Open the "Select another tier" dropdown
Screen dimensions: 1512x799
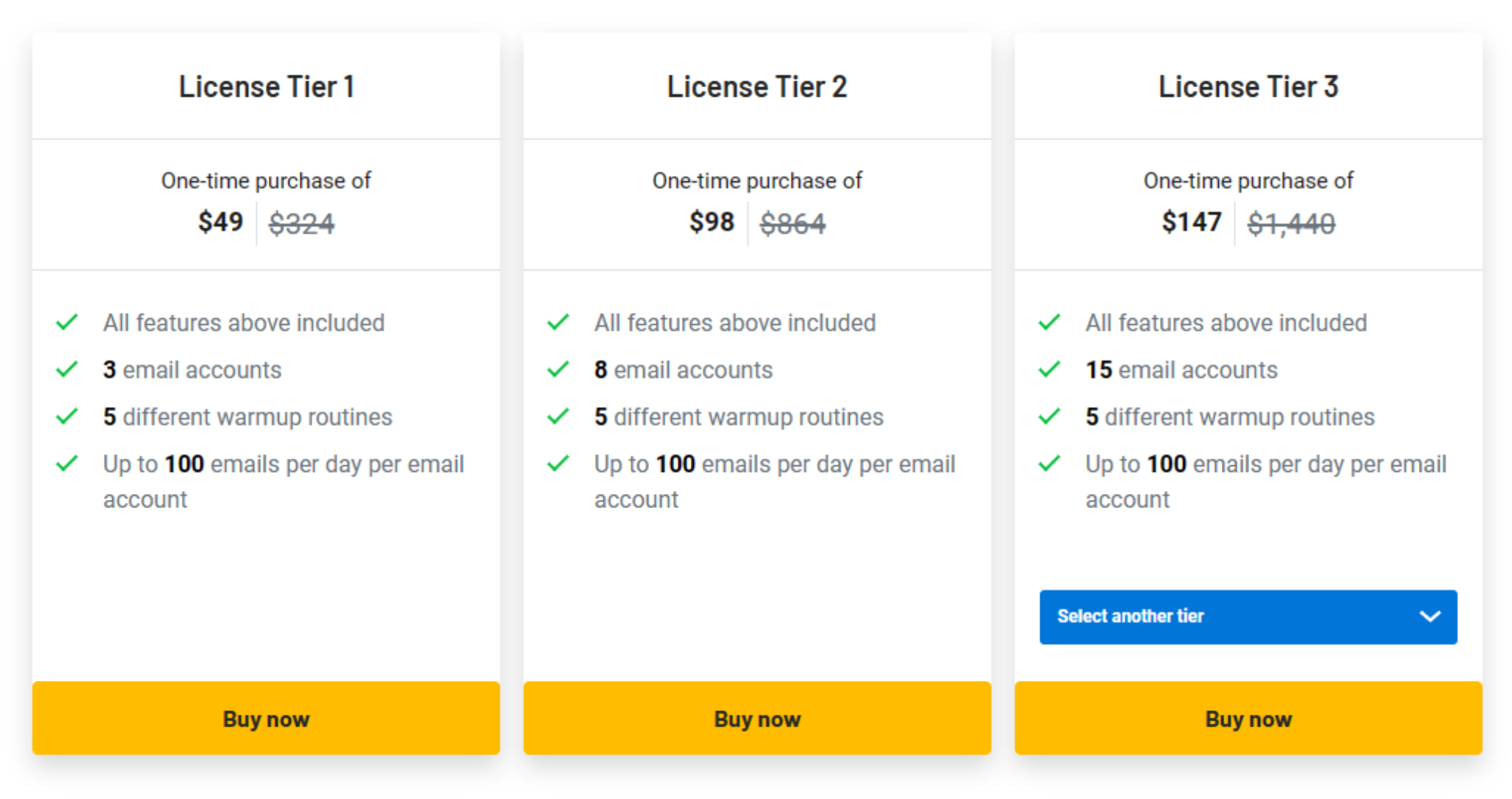pyautogui.click(x=1248, y=617)
